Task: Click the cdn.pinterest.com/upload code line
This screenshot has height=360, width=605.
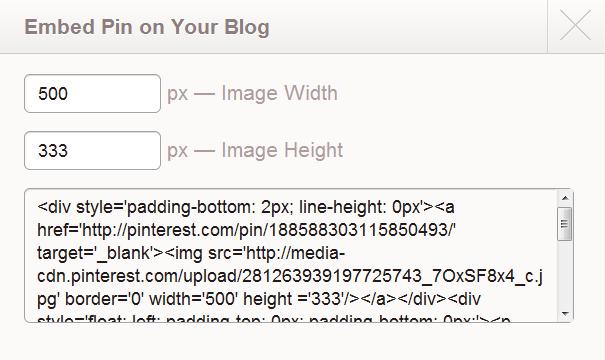Action: tap(290, 276)
